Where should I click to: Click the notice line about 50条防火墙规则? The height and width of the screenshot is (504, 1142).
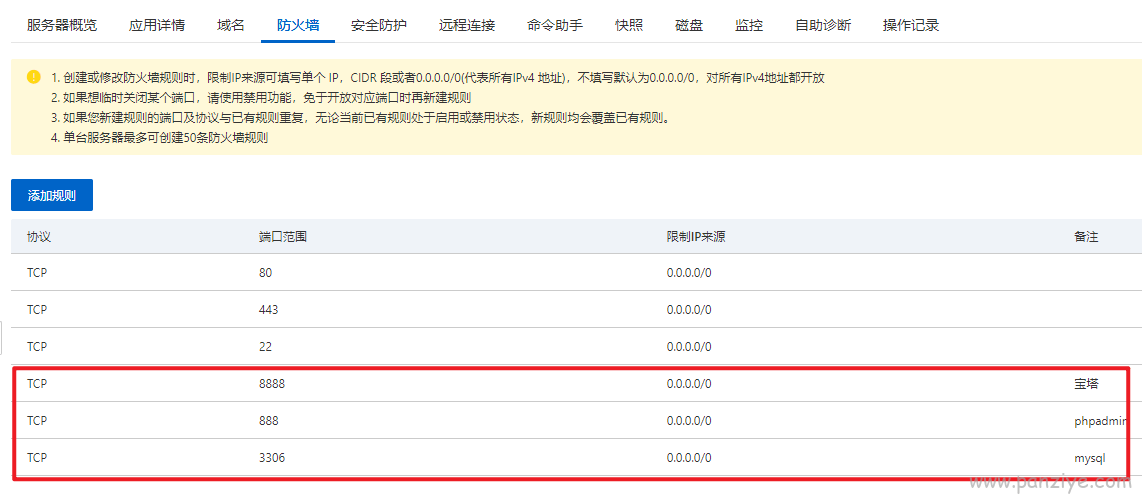[160, 138]
